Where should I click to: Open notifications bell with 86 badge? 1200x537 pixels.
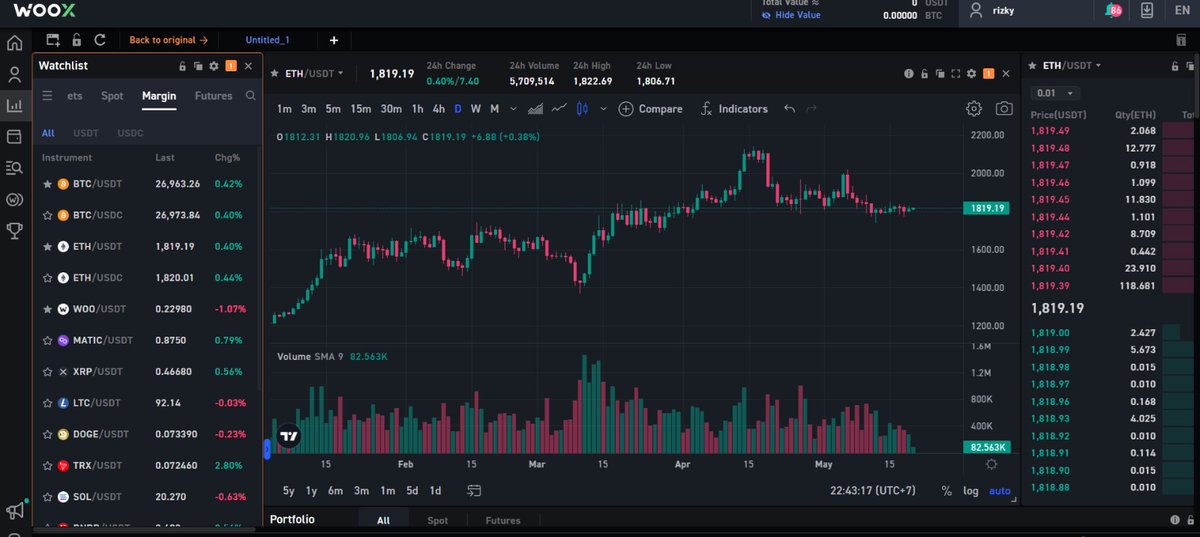pyautogui.click(x=1113, y=10)
